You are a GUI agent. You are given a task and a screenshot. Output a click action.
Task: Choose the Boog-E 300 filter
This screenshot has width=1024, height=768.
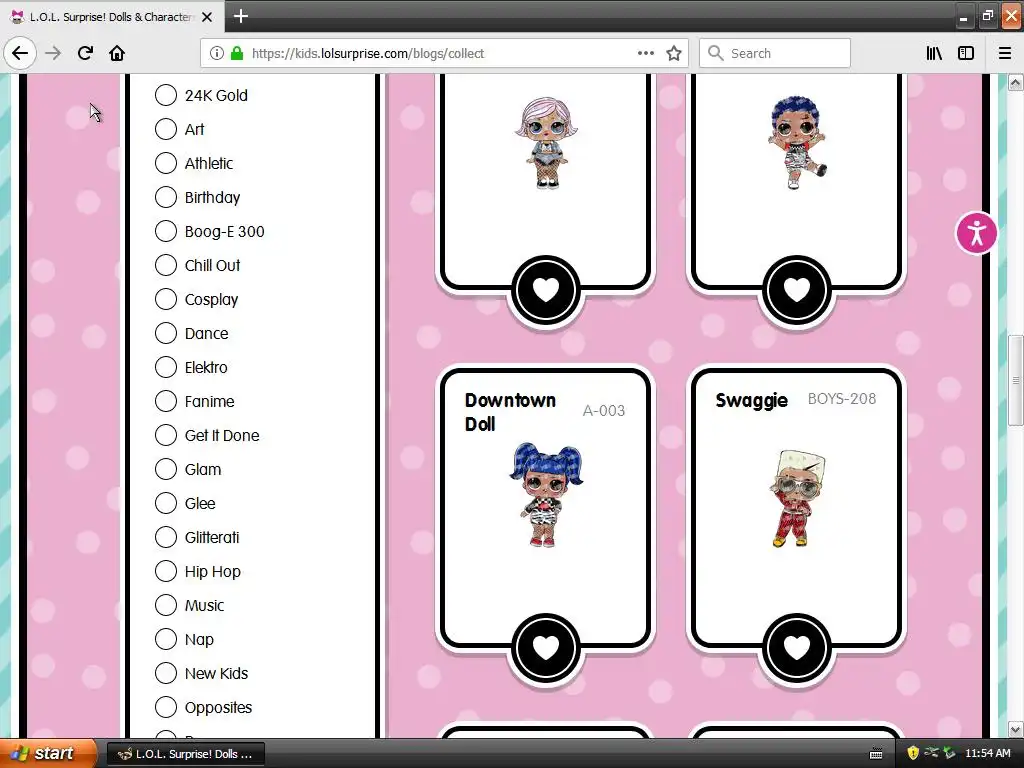(x=210, y=231)
